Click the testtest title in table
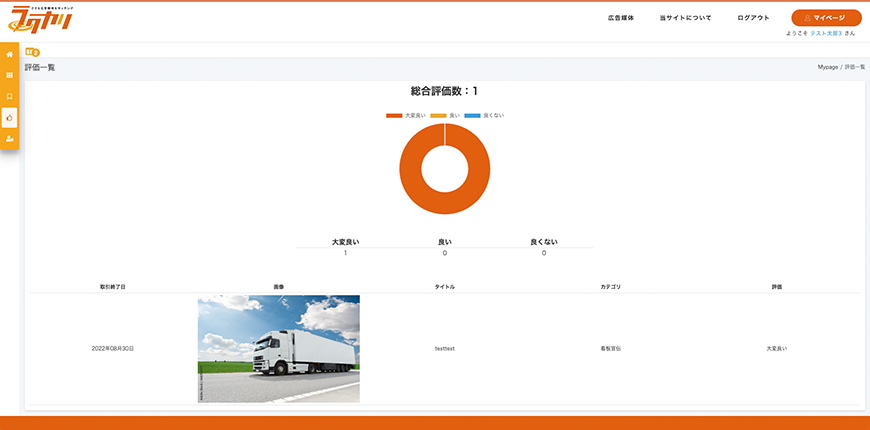870x430 pixels. (444, 348)
